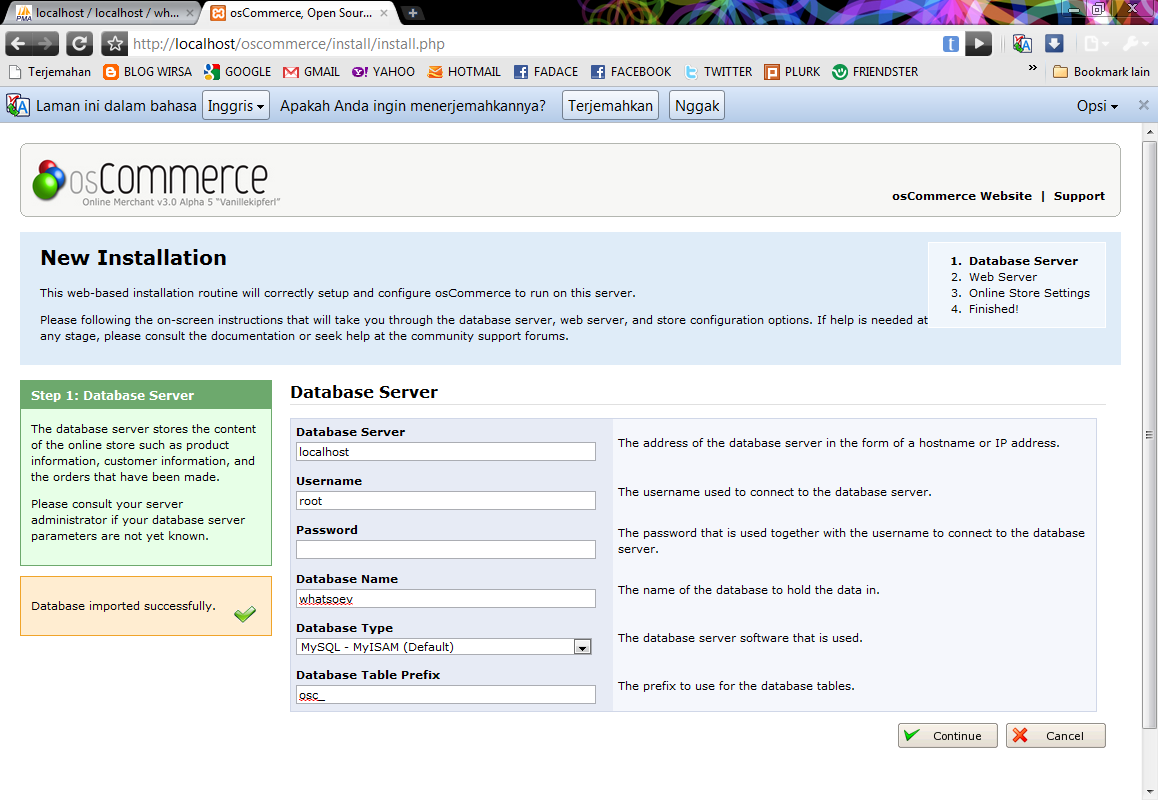Show hidden bookmarks via double chevron
Image resolution: width=1158 pixels, height=800 pixels.
coord(1032,69)
